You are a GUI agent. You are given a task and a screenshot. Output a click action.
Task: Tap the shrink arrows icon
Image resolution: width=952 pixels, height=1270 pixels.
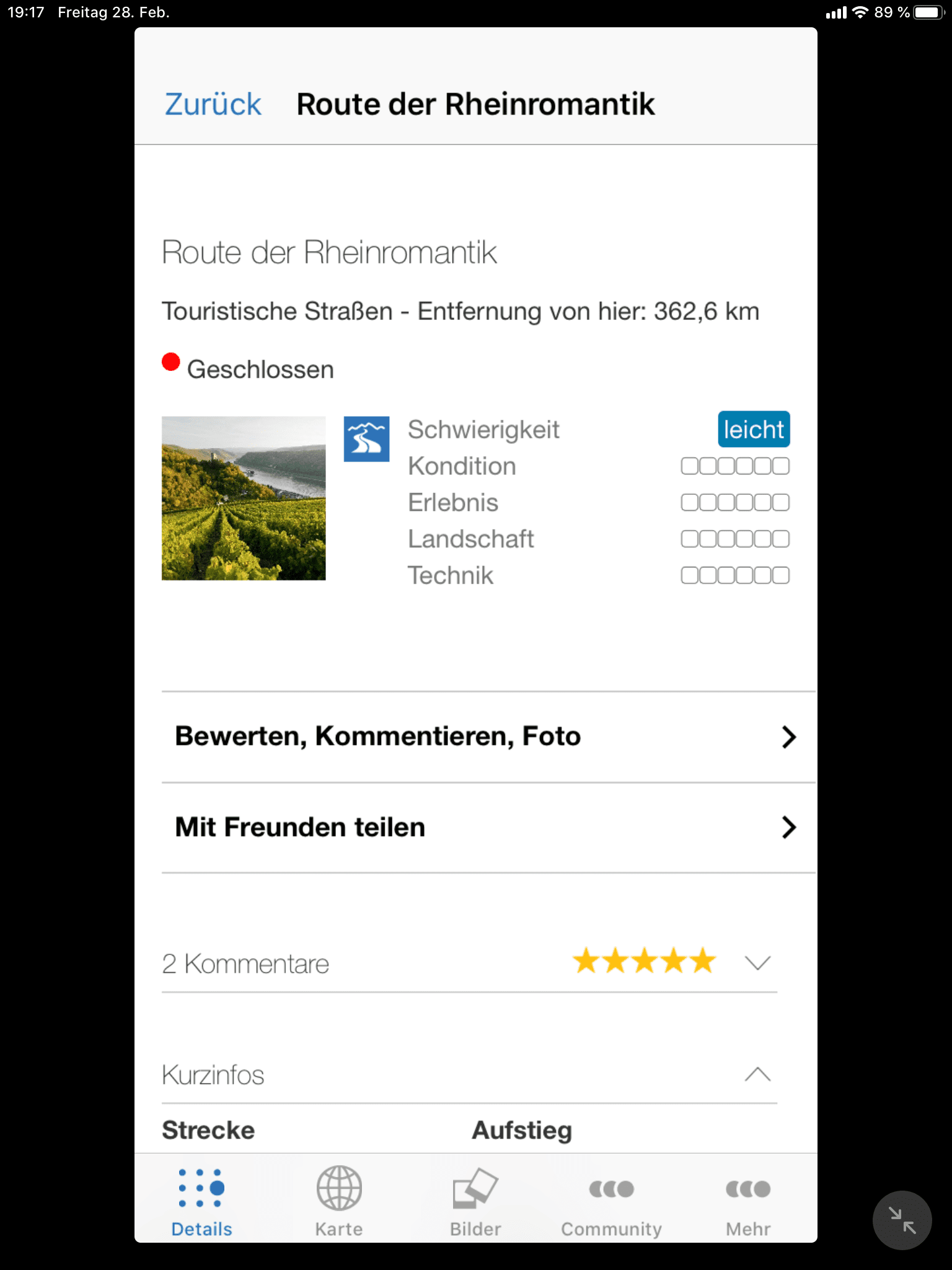click(902, 1220)
